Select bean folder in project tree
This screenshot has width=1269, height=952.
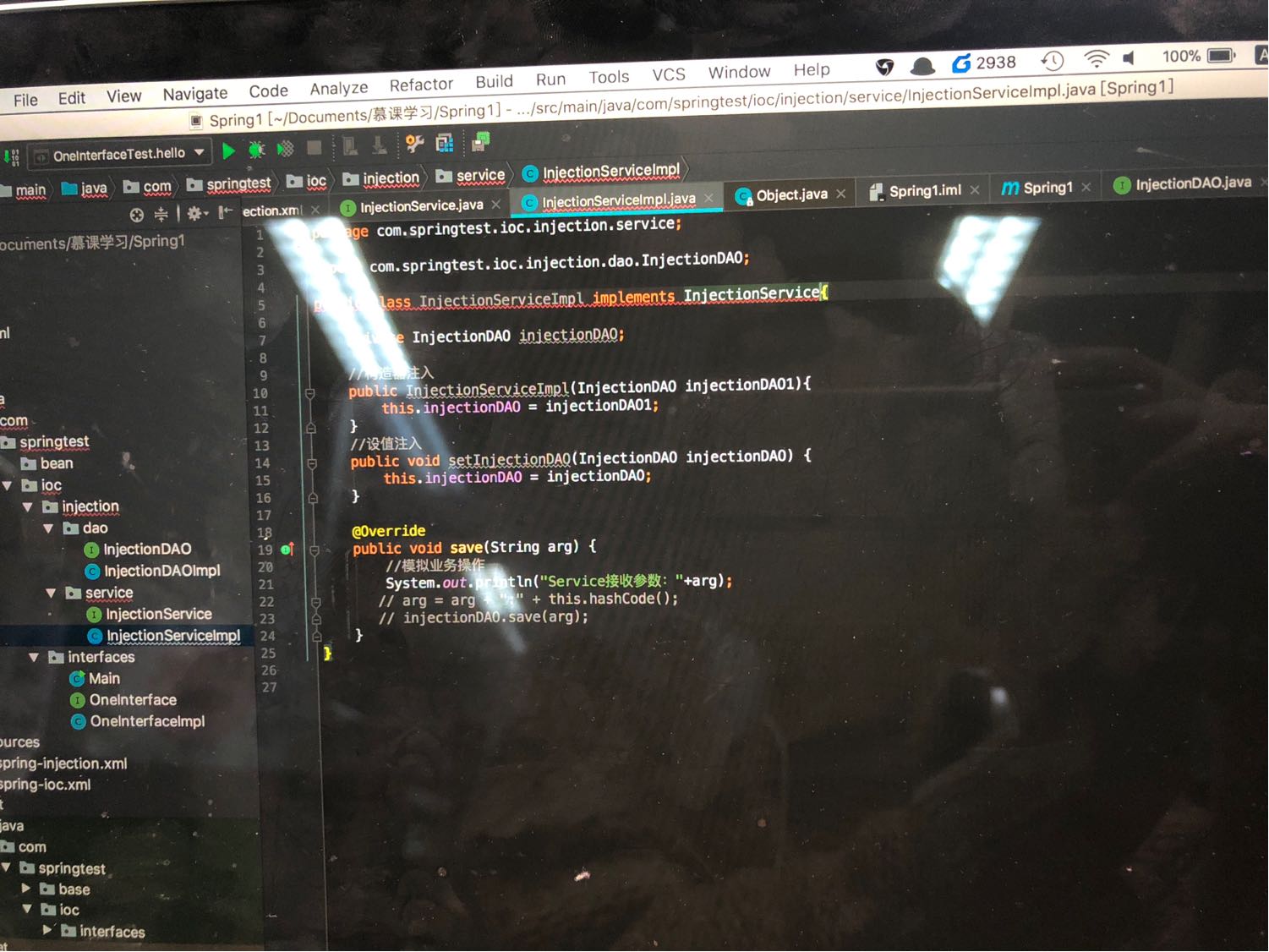click(x=47, y=463)
